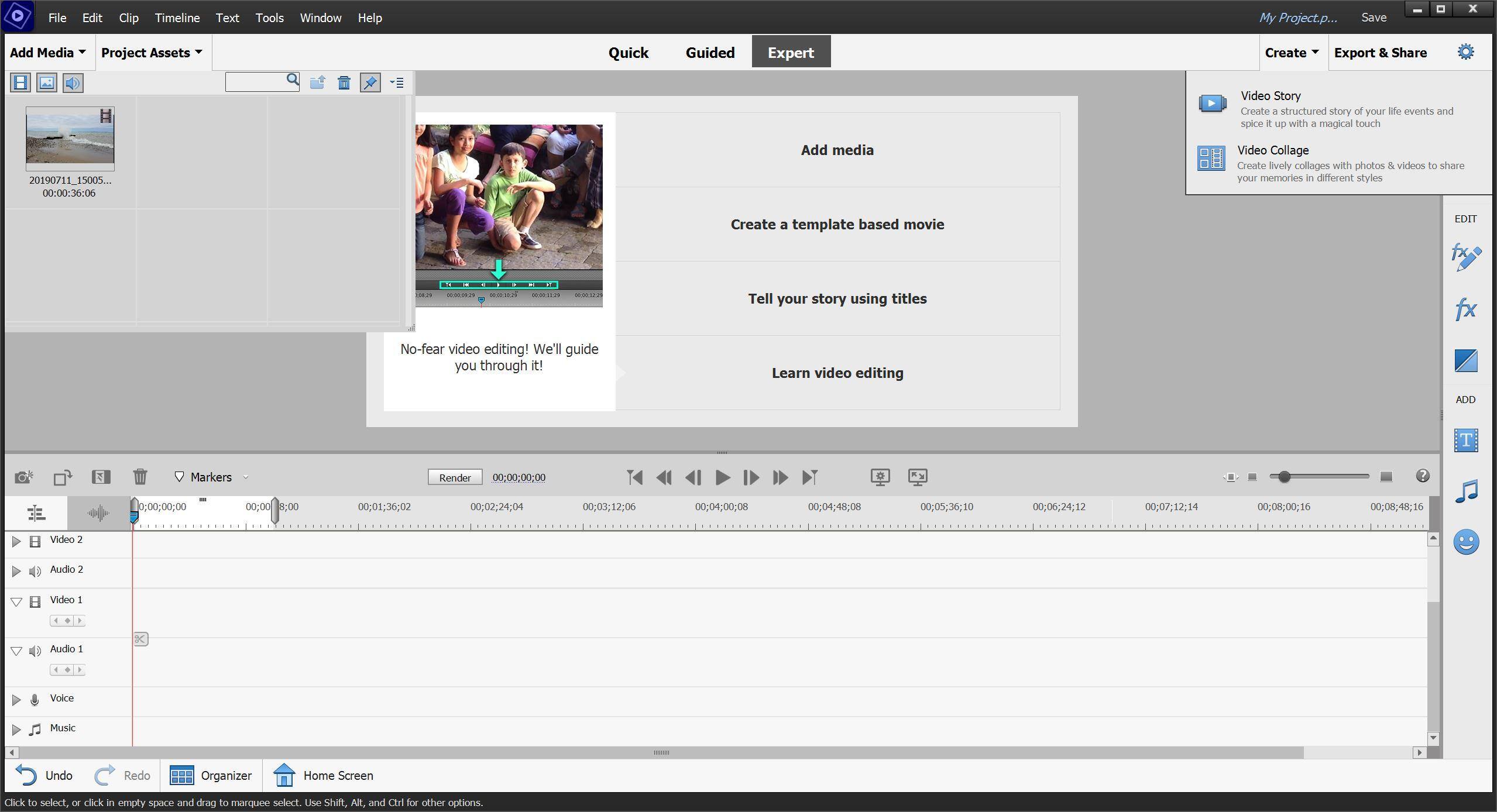Open the Add Media dropdown
Viewport: 1497px width, 812px height.
point(47,53)
